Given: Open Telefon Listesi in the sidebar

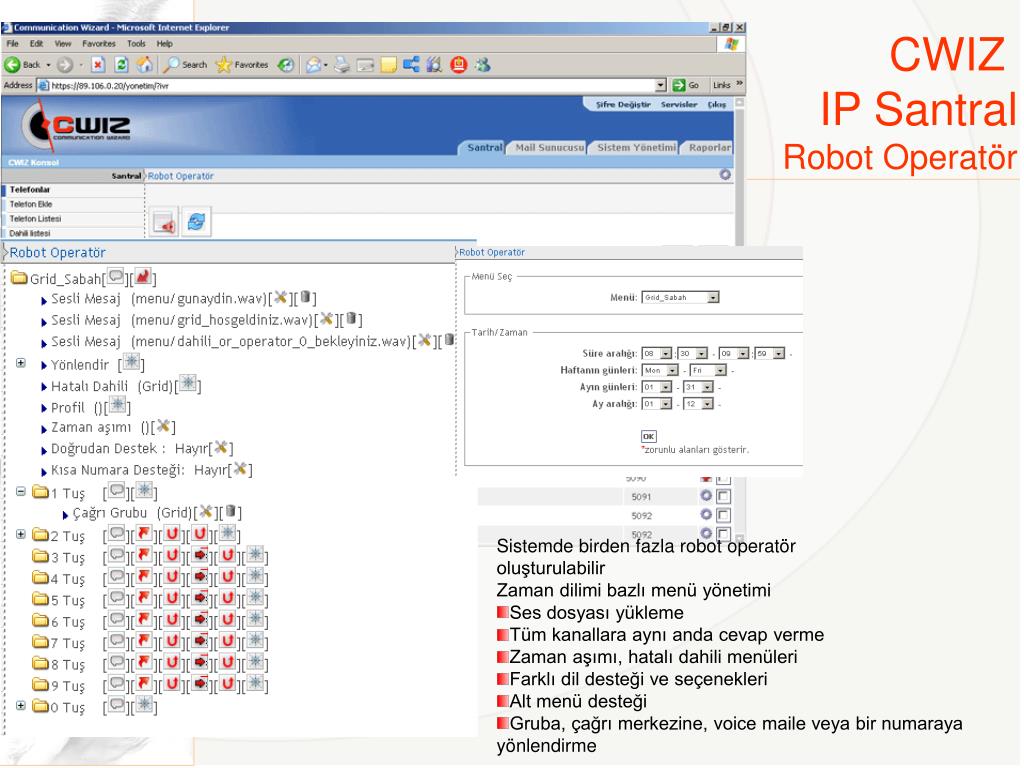Looking at the screenshot, I should tap(35, 219).
